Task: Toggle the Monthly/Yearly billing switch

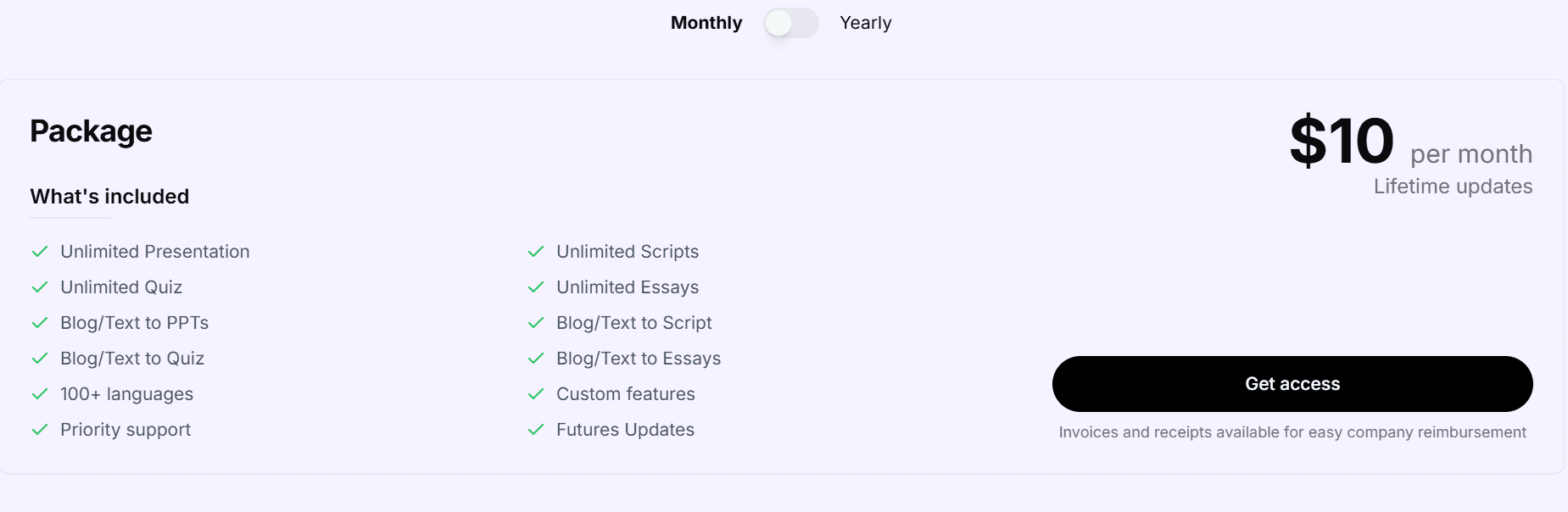Action: point(790,23)
